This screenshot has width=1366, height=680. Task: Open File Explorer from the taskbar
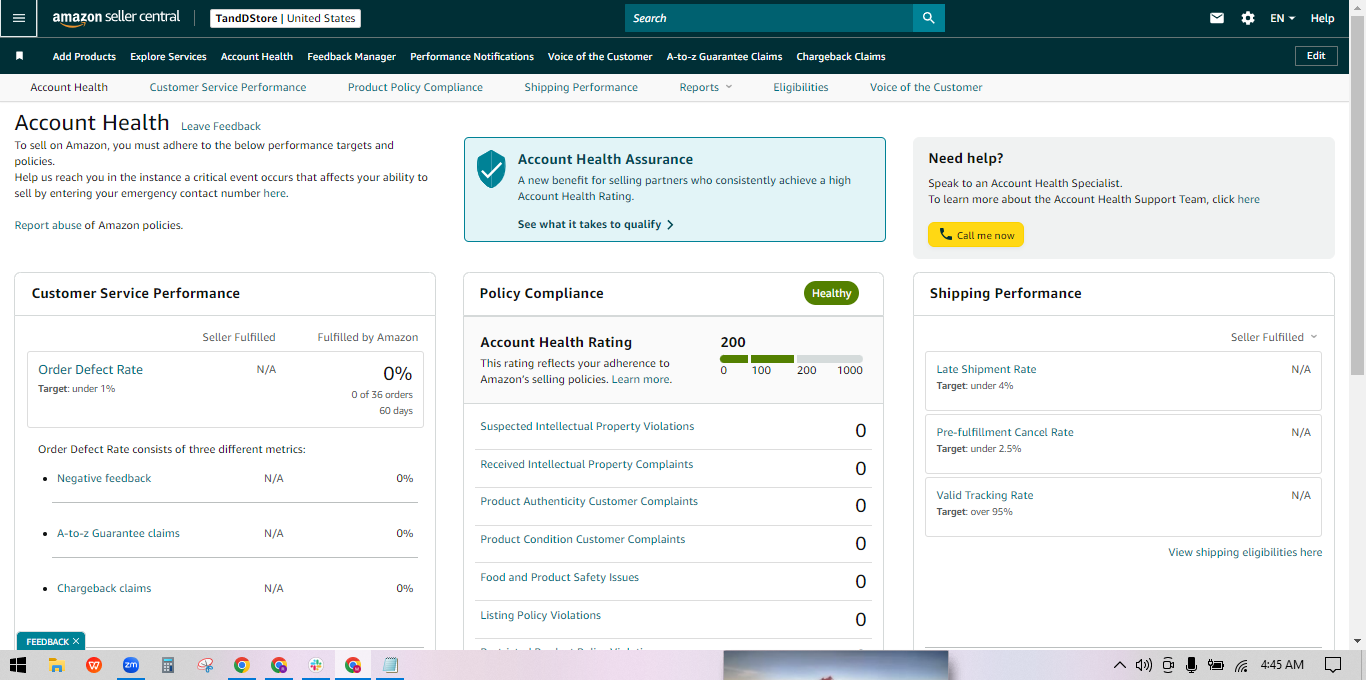click(x=57, y=665)
